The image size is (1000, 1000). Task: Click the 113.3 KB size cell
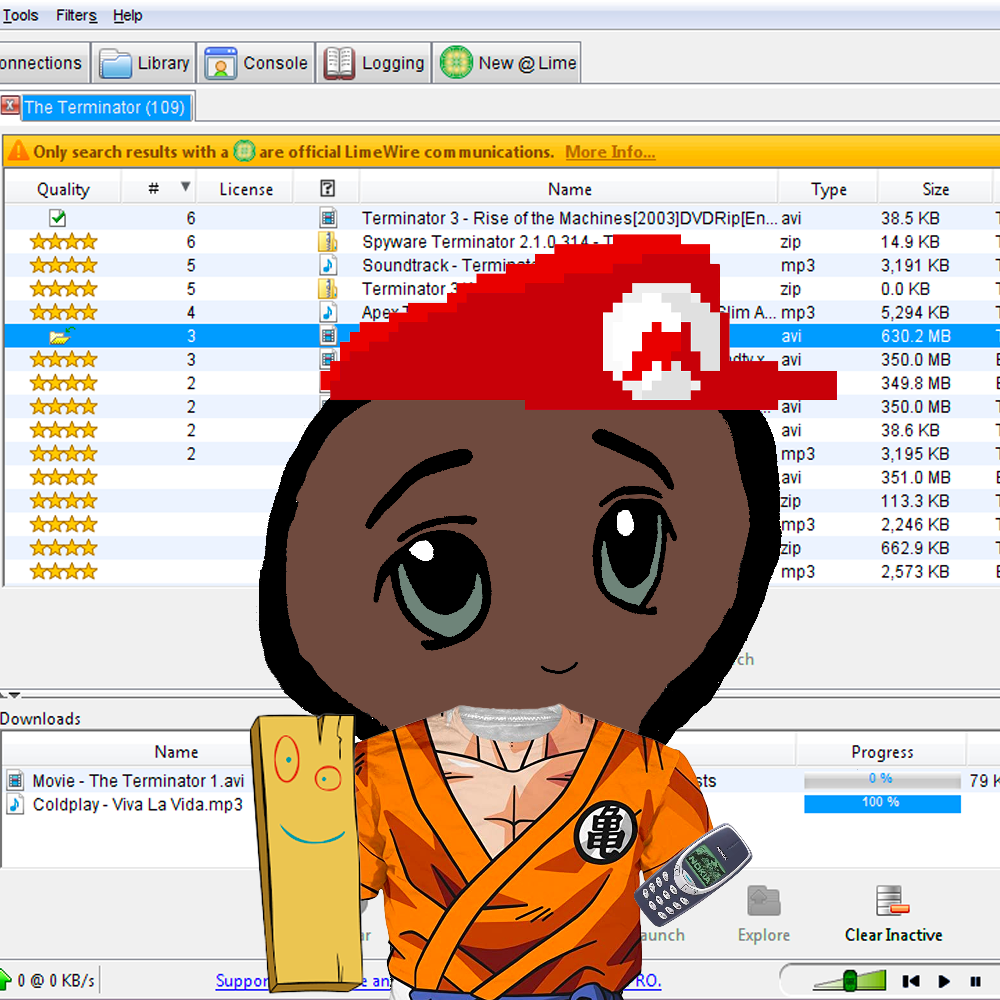pyautogui.click(x=915, y=501)
